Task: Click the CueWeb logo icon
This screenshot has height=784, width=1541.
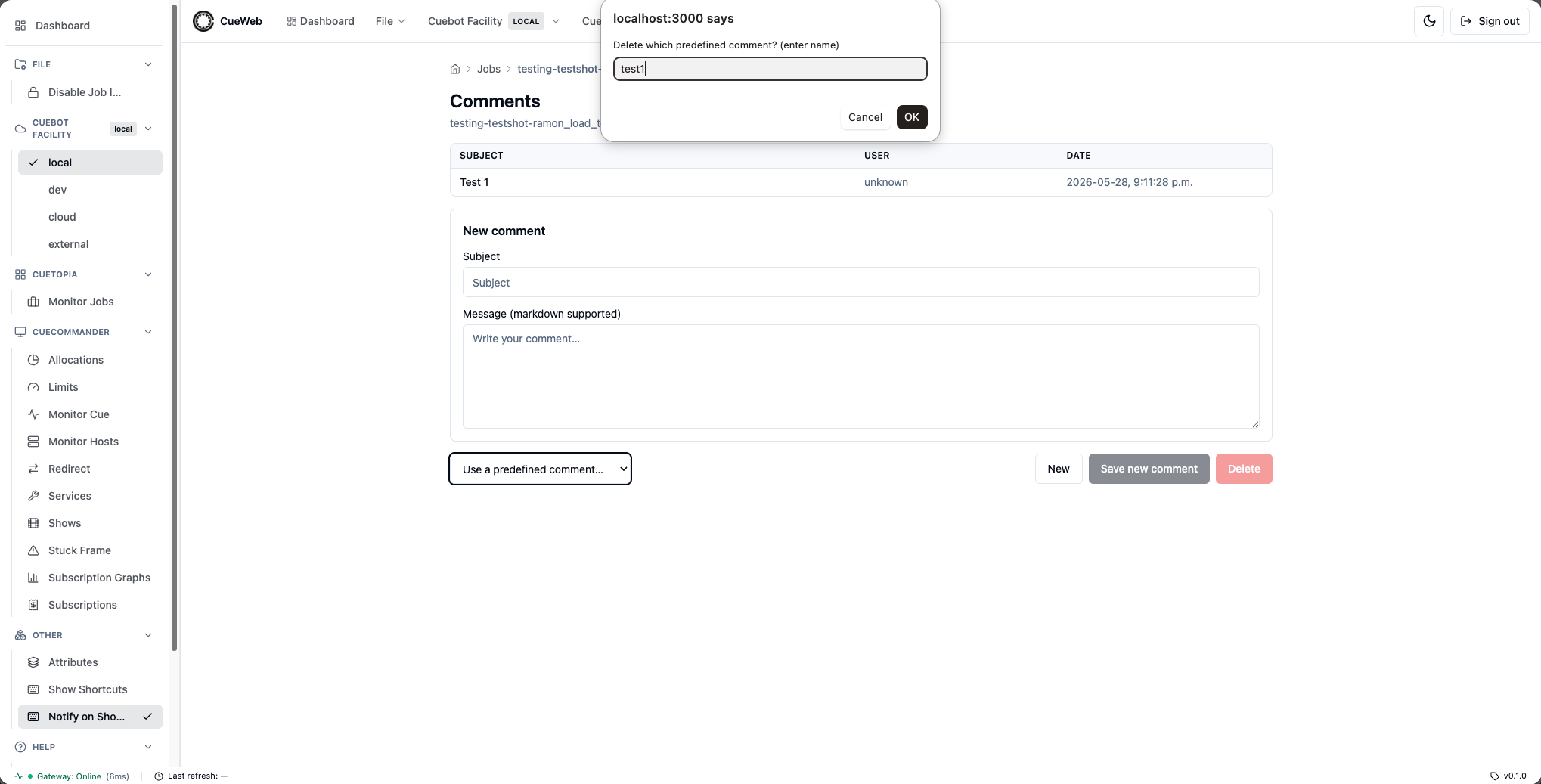Action: 203,21
